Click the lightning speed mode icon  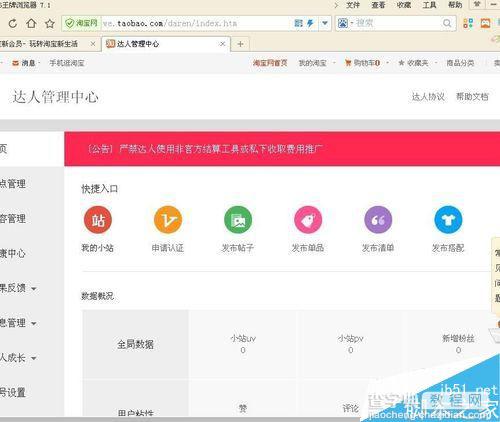pos(310,23)
